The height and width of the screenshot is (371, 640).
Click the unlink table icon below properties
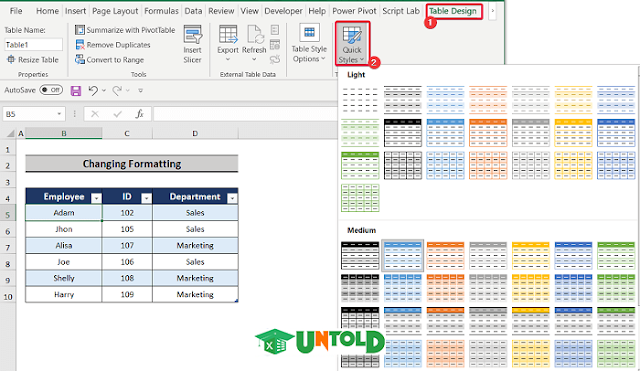(x=275, y=59)
